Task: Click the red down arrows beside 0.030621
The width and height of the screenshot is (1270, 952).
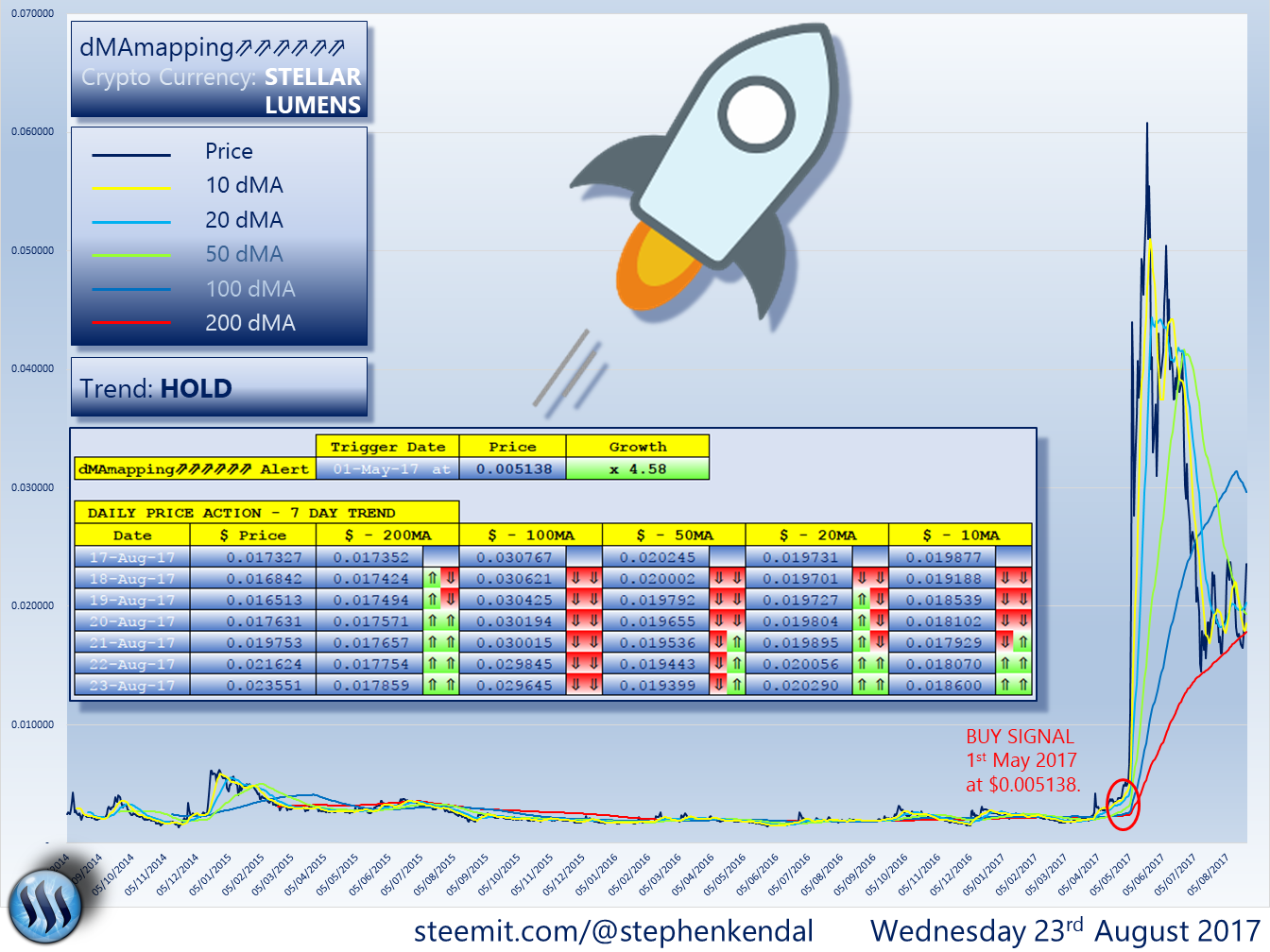Action: pos(584,579)
